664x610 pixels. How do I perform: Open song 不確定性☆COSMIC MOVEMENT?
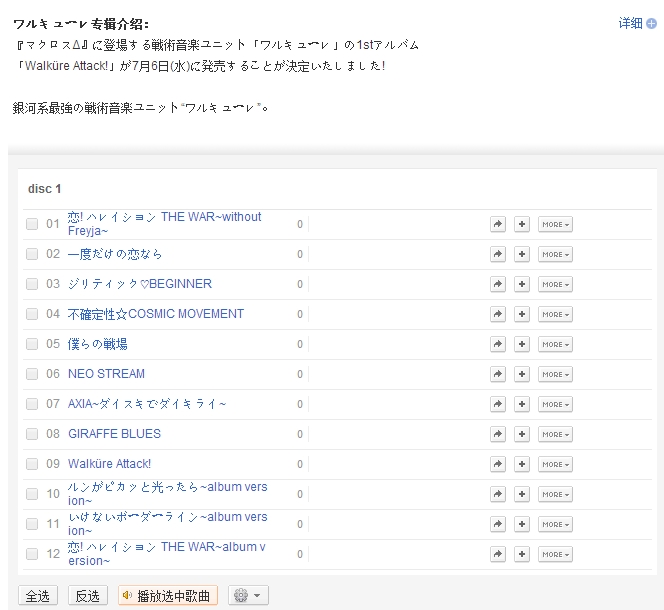[x=156, y=314]
